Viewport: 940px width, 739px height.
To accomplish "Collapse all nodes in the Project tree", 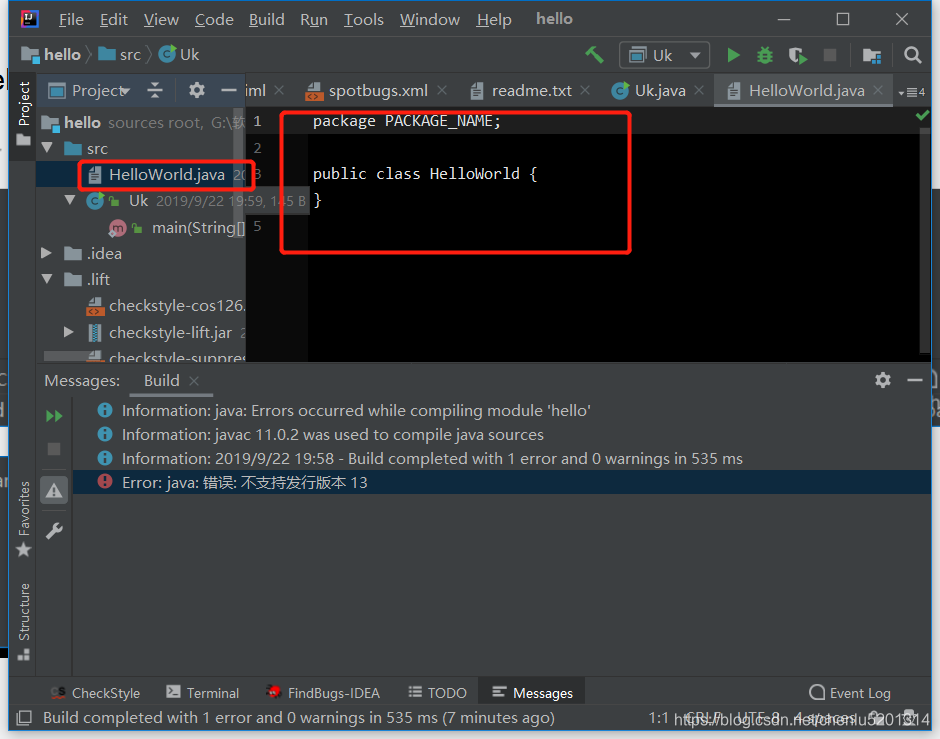I will [x=155, y=90].
